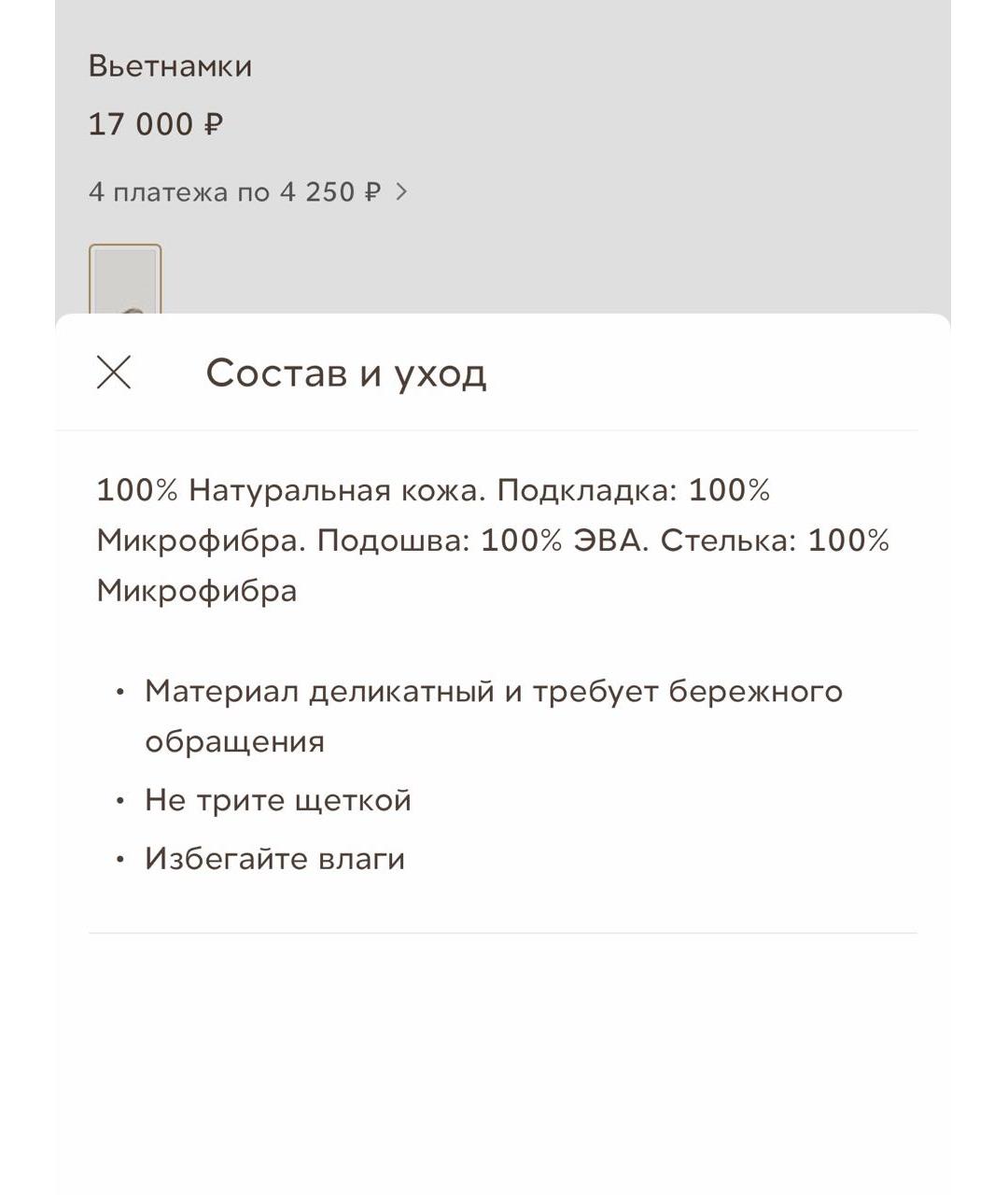Click the bullet before Материал деликатный
Viewport: 1008px width, 1195px height.
tap(119, 693)
